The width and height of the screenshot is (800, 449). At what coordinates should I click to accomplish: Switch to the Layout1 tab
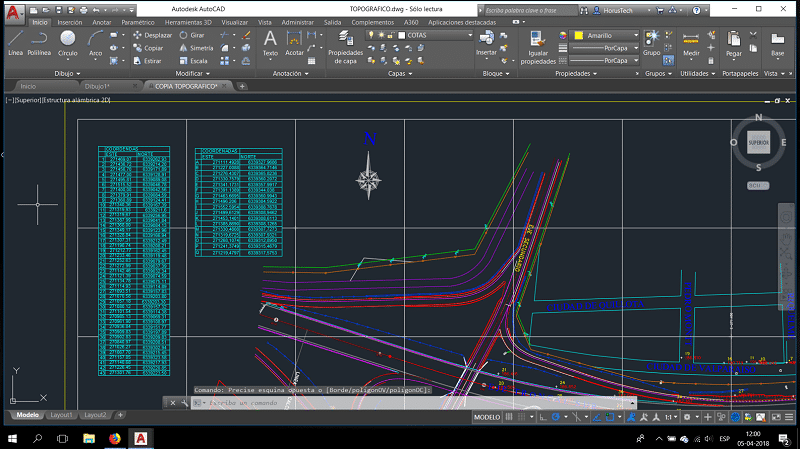(61, 415)
